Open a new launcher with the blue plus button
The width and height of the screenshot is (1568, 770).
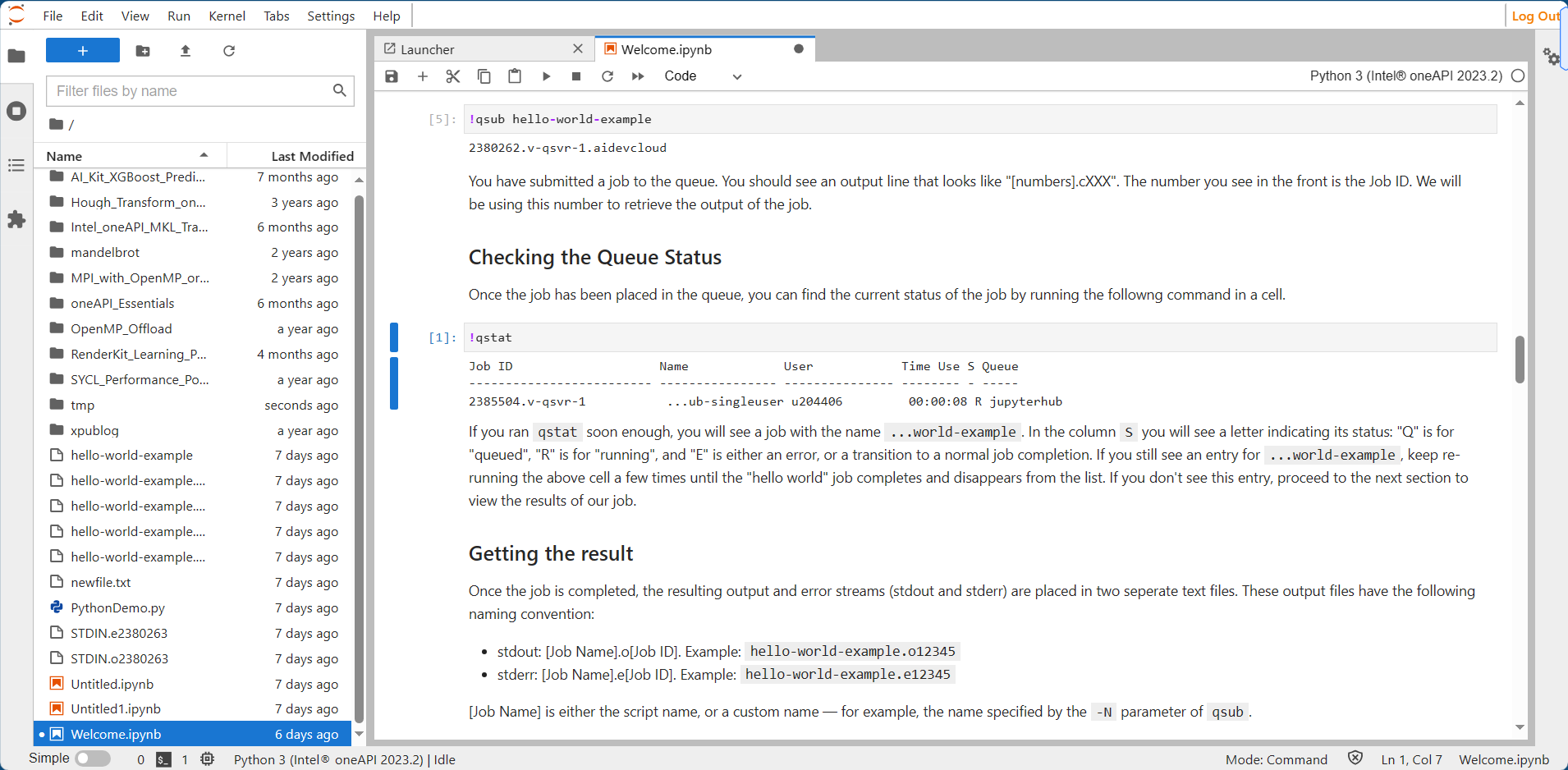[83, 51]
